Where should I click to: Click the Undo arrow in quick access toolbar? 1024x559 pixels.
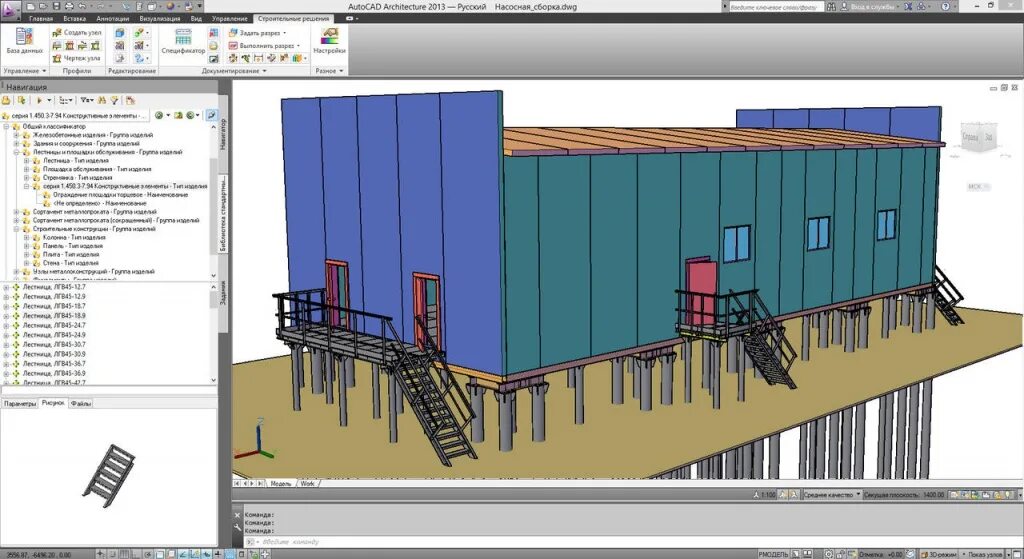point(82,6)
